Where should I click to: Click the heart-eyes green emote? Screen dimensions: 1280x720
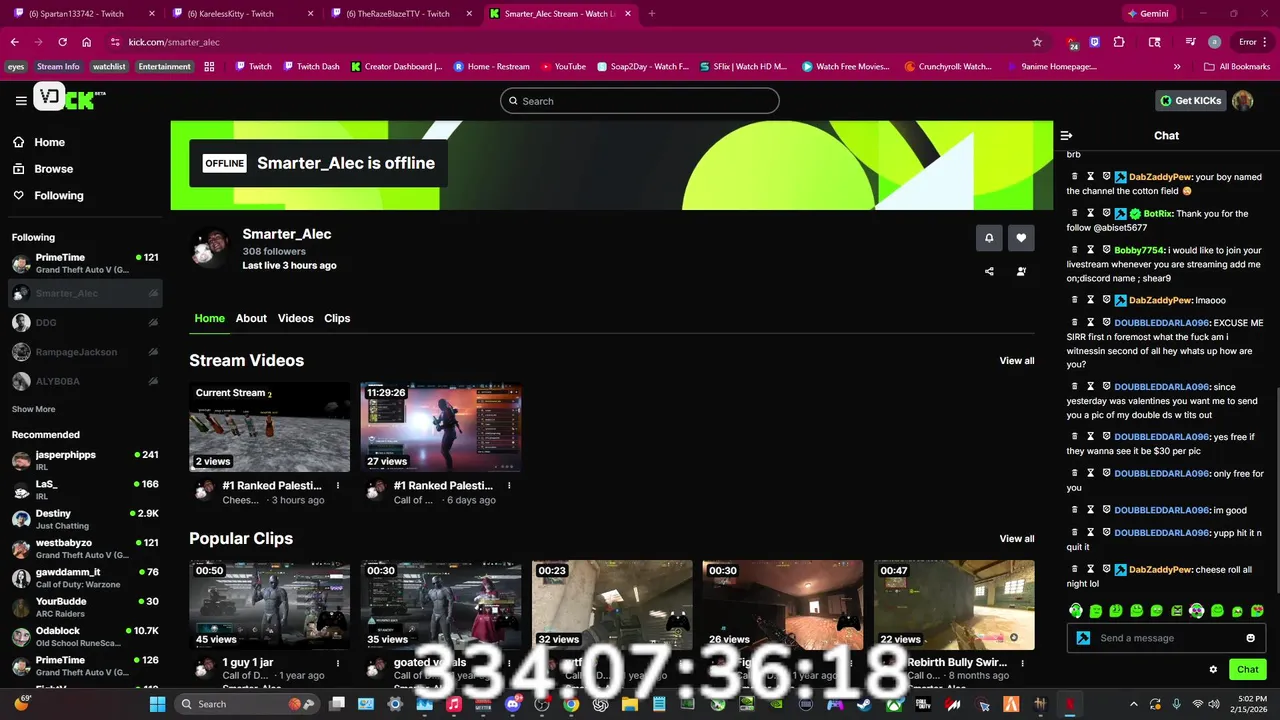1257,610
